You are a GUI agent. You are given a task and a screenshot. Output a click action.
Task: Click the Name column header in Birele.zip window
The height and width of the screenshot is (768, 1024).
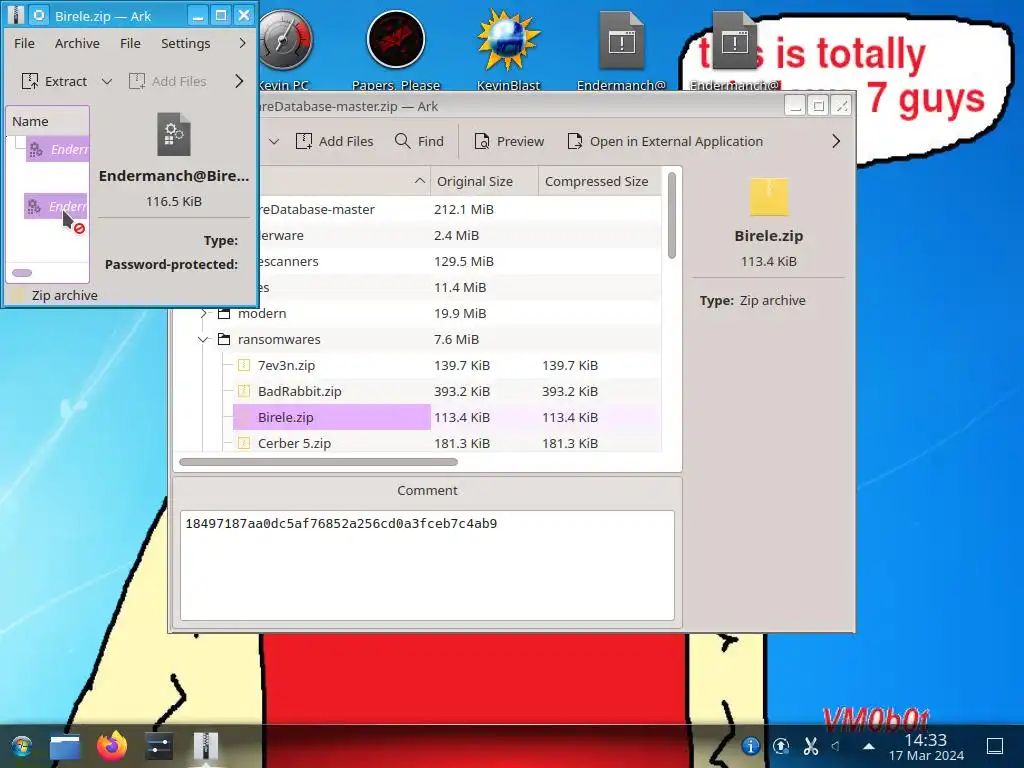pos(48,121)
